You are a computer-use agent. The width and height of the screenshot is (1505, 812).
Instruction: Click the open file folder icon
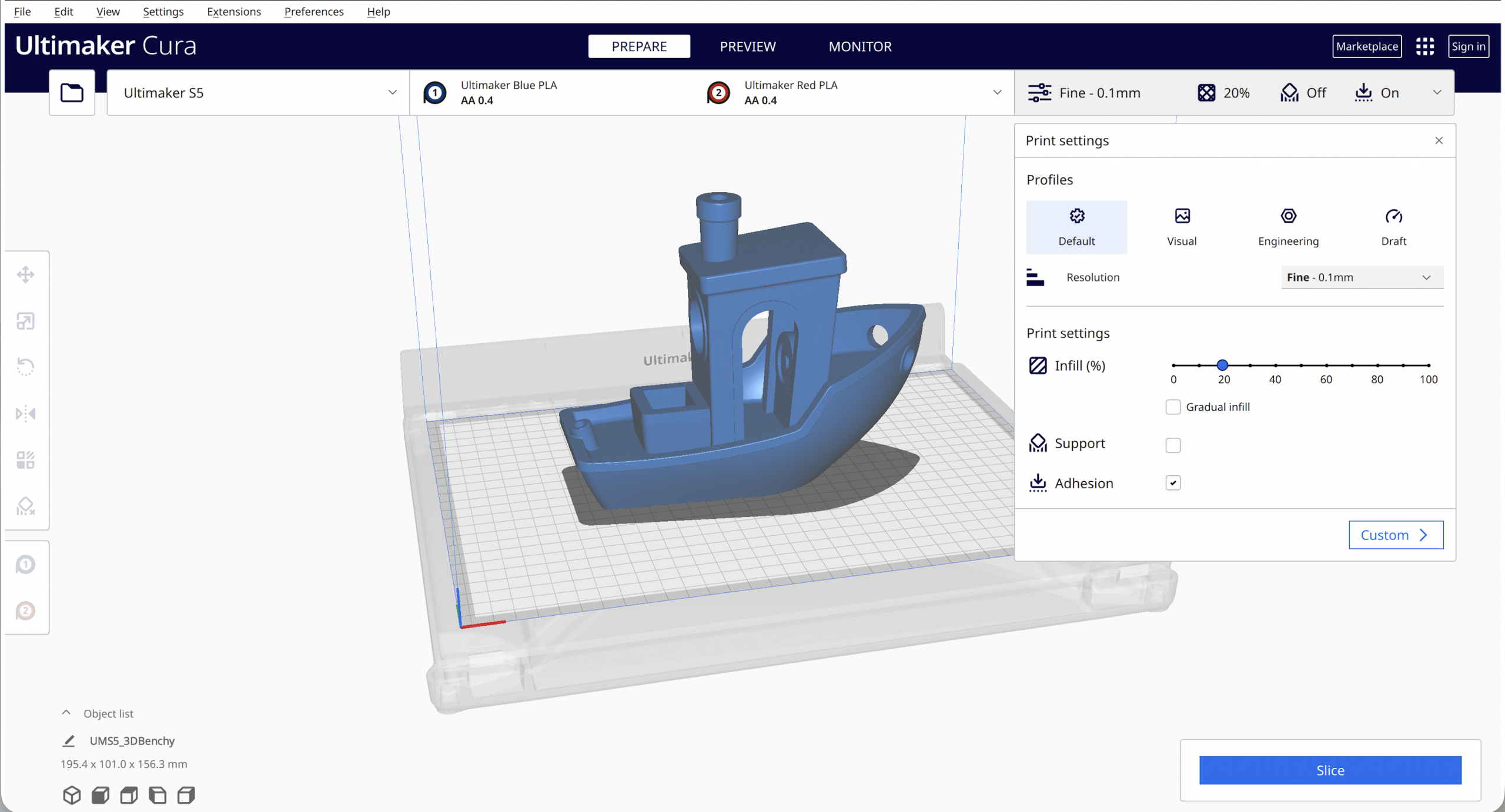(72, 93)
